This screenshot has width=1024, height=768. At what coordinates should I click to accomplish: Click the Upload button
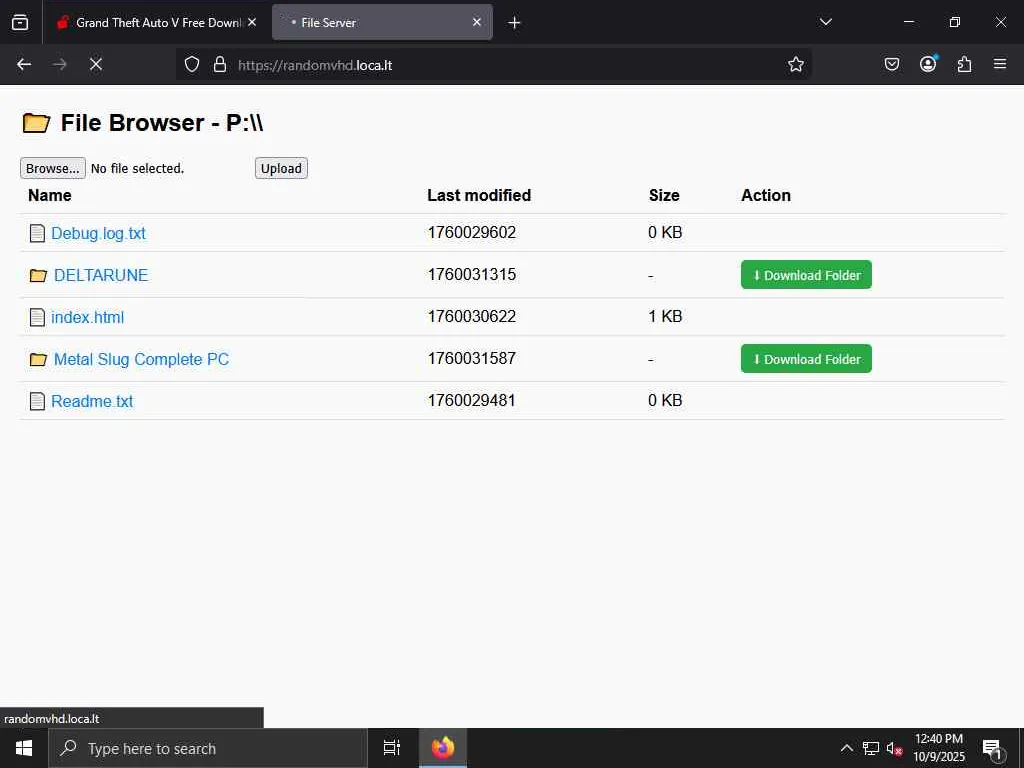pos(281,168)
